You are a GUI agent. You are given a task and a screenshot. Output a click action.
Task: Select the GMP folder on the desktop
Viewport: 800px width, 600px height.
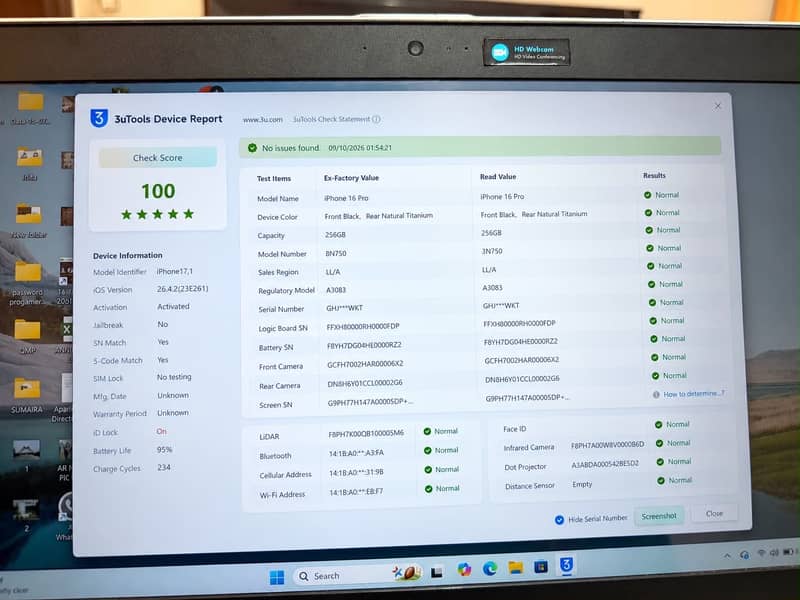pyautogui.click(x=27, y=336)
